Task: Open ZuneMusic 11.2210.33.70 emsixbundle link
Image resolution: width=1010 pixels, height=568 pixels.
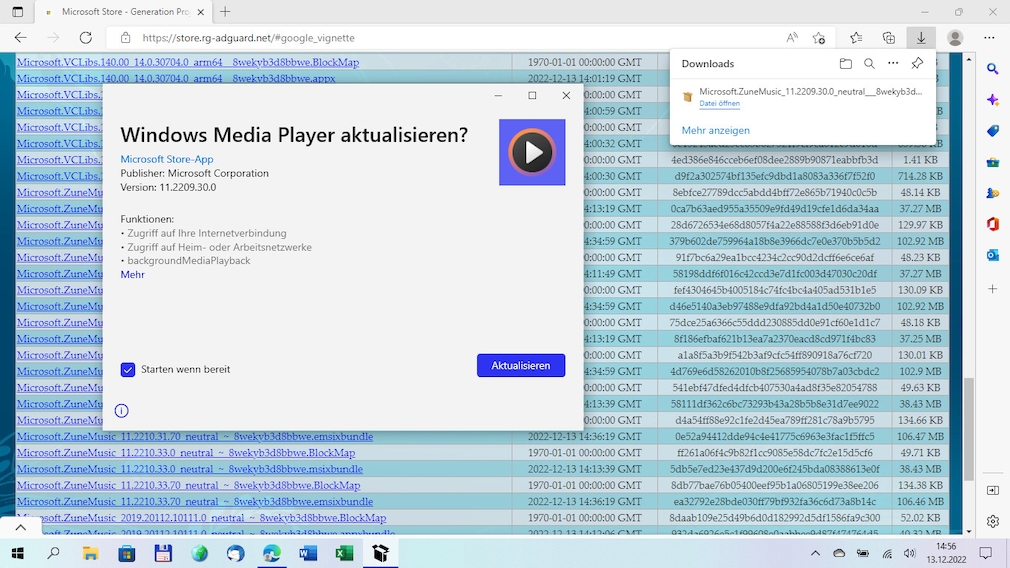Action: click(x=195, y=502)
